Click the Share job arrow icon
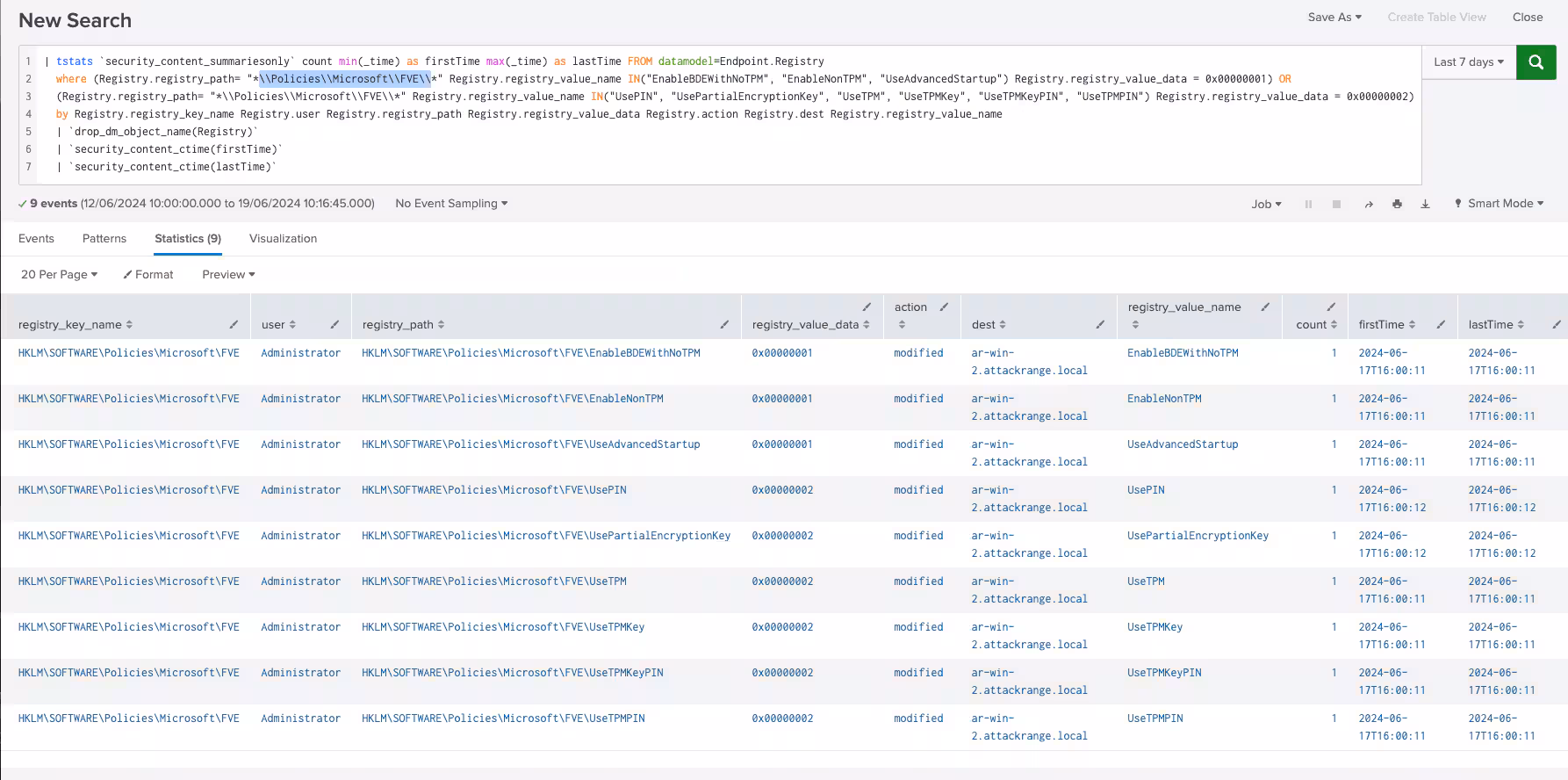 [1368, 204]
